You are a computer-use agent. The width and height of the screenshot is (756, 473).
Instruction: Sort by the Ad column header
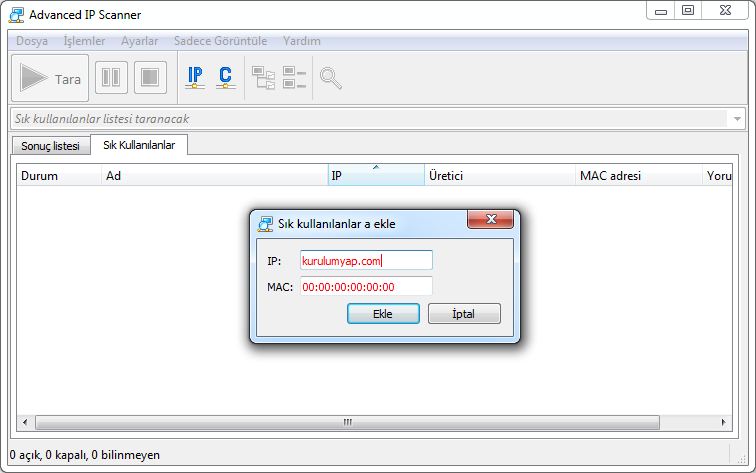coord(215,176)
